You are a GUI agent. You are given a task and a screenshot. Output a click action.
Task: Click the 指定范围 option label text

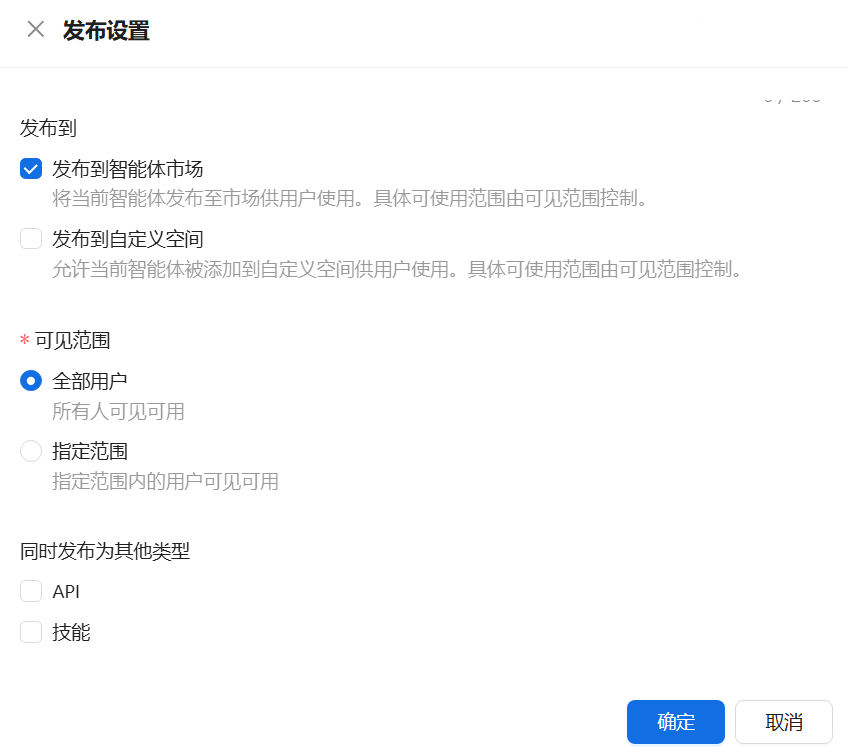click(x=90, y=451)
